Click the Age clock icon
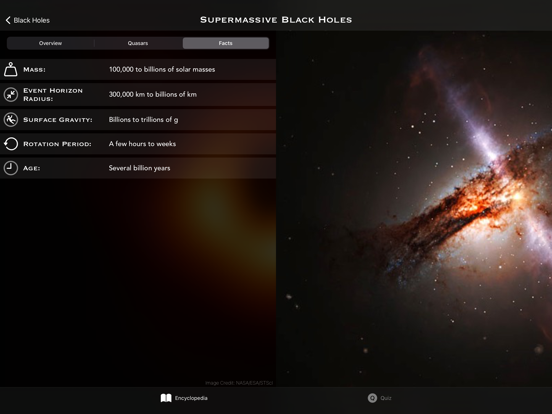The height and width of the screenshot is (414, 552). (x=11, y=168)
